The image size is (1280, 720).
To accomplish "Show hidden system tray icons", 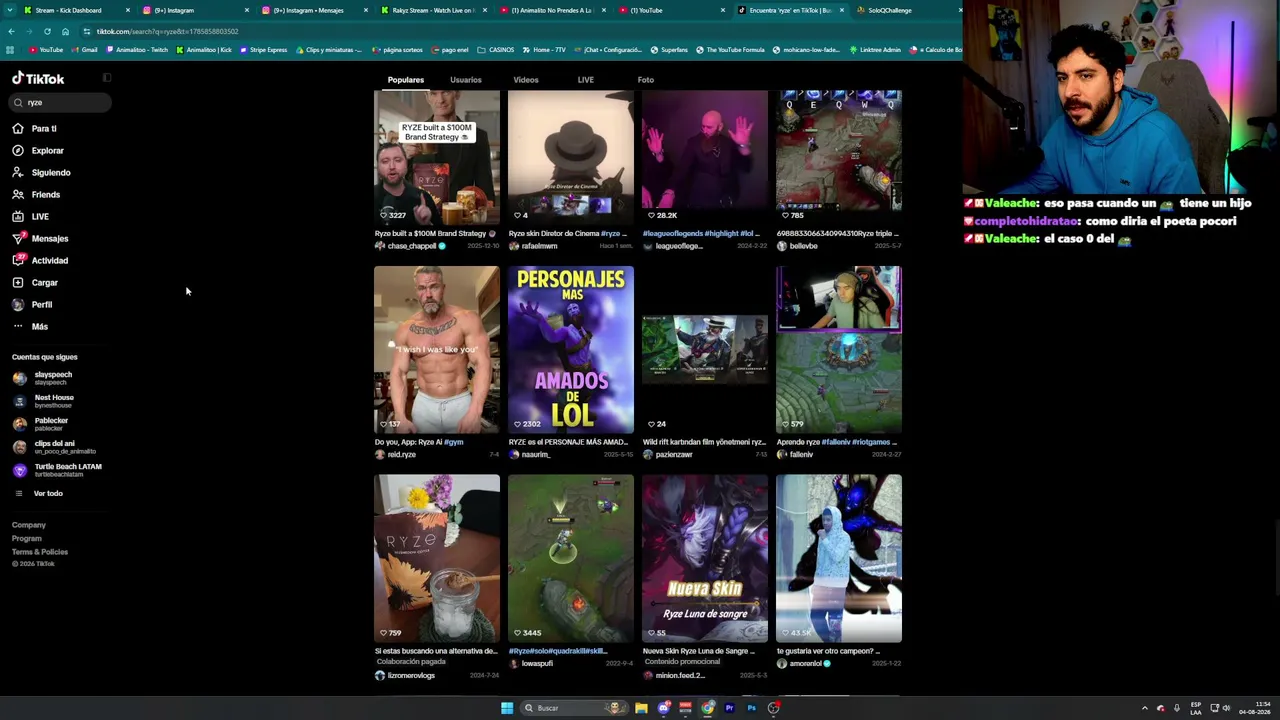I will click(x=1145, y=708).
